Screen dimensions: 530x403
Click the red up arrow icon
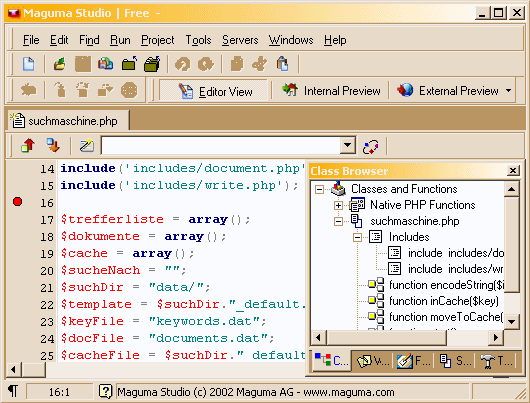click(x=28, y=146)
